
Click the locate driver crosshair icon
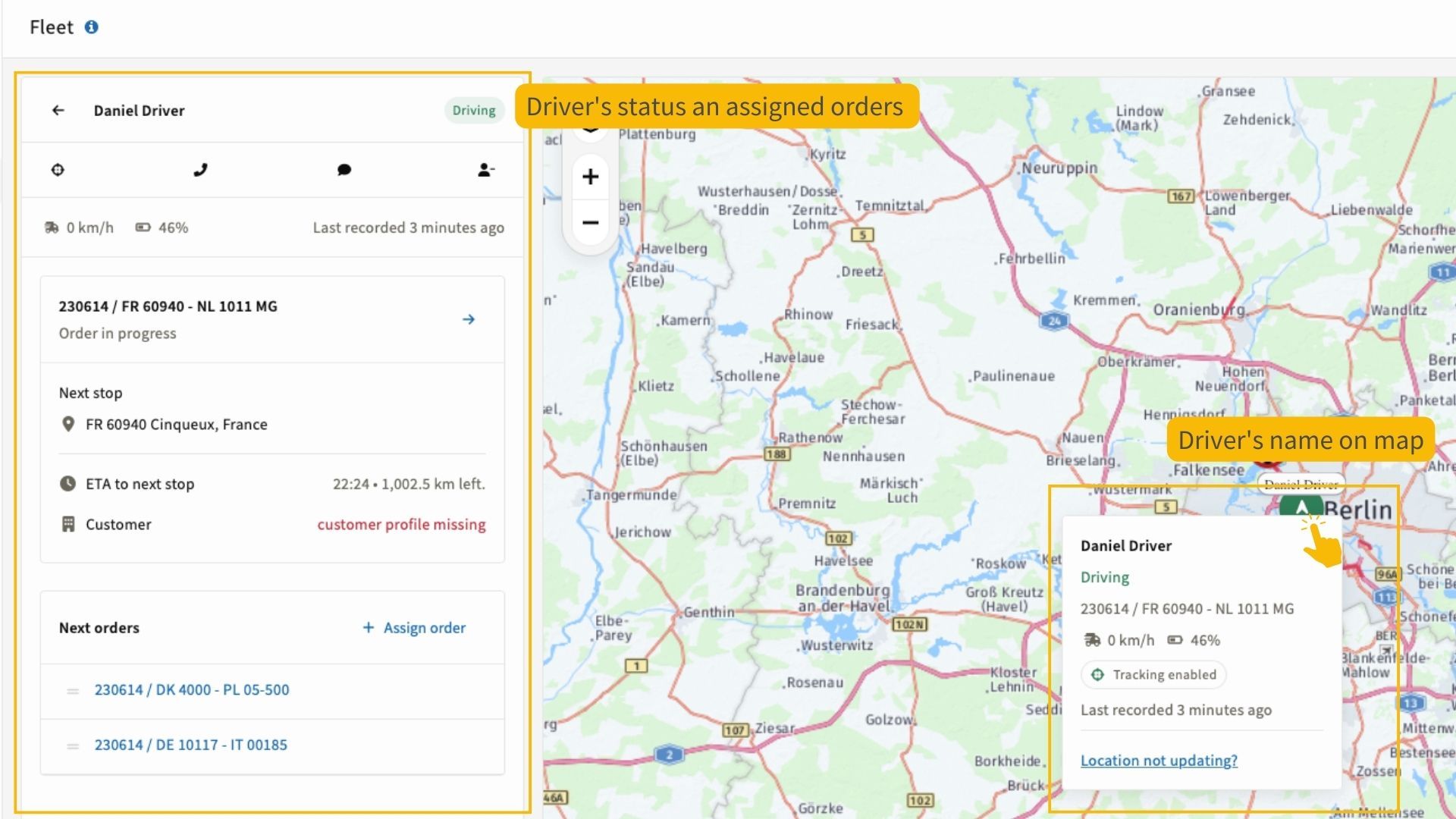58,170
